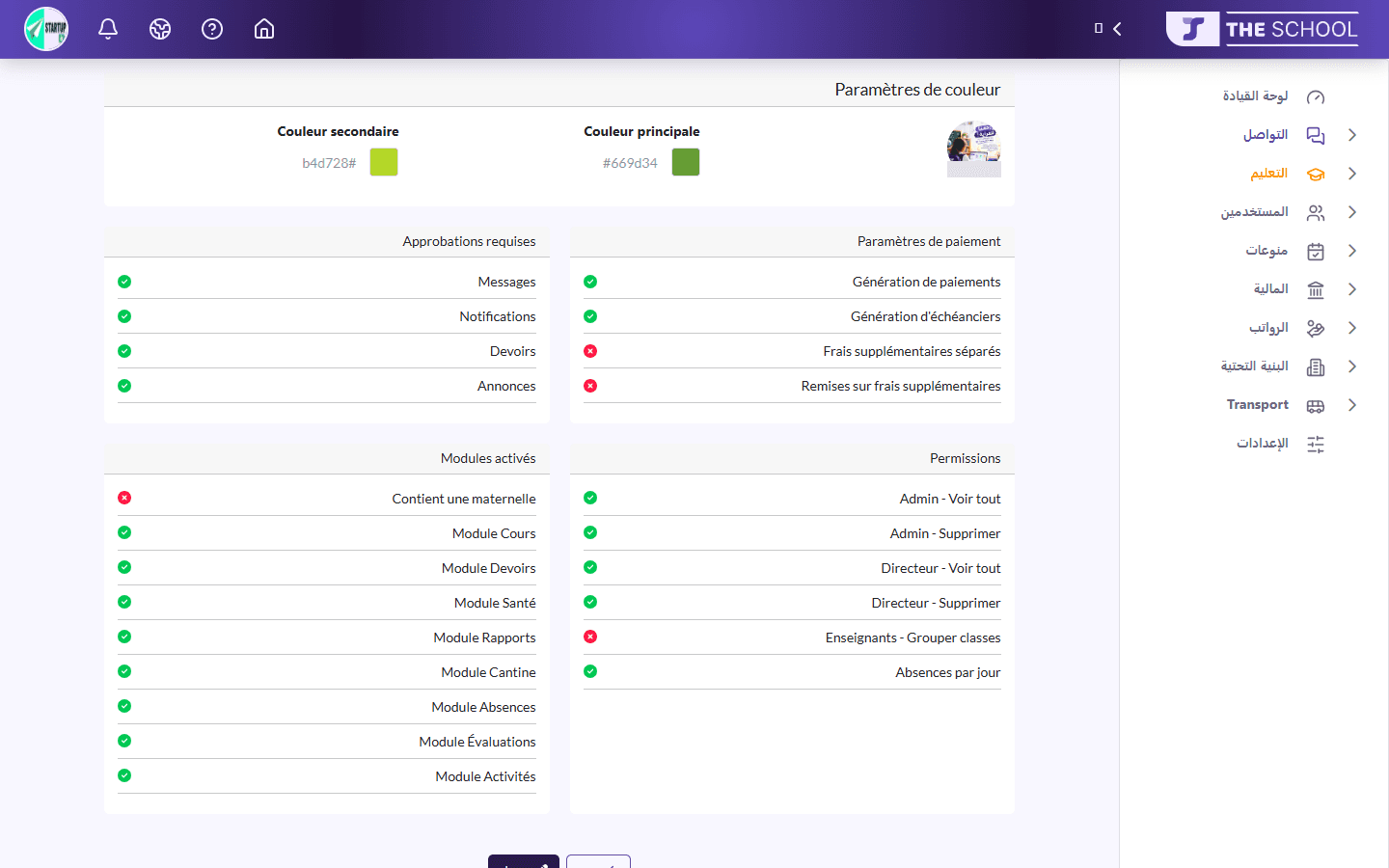
Task: Open the التعليم menu item
Action: click(x=1268, y=174)
